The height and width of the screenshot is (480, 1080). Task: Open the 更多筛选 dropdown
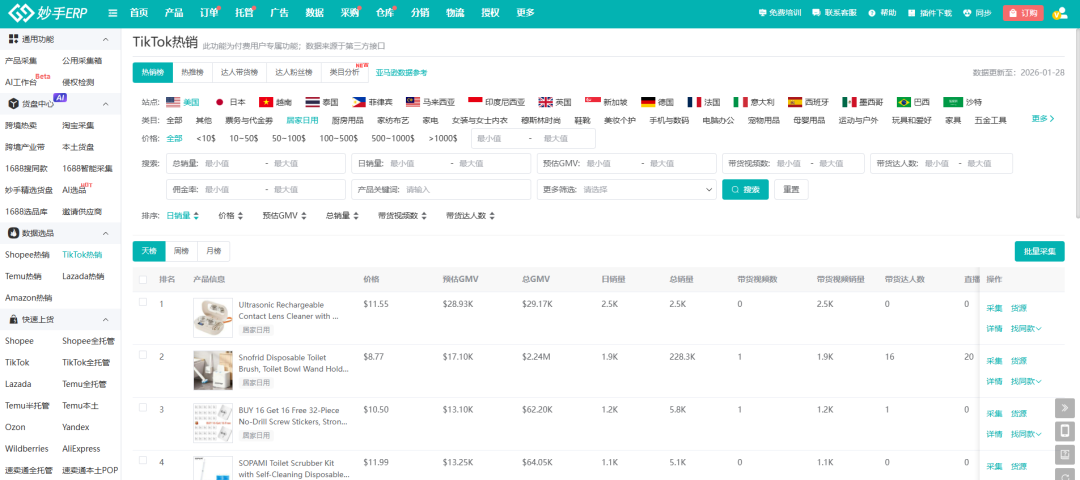[626, 189]
